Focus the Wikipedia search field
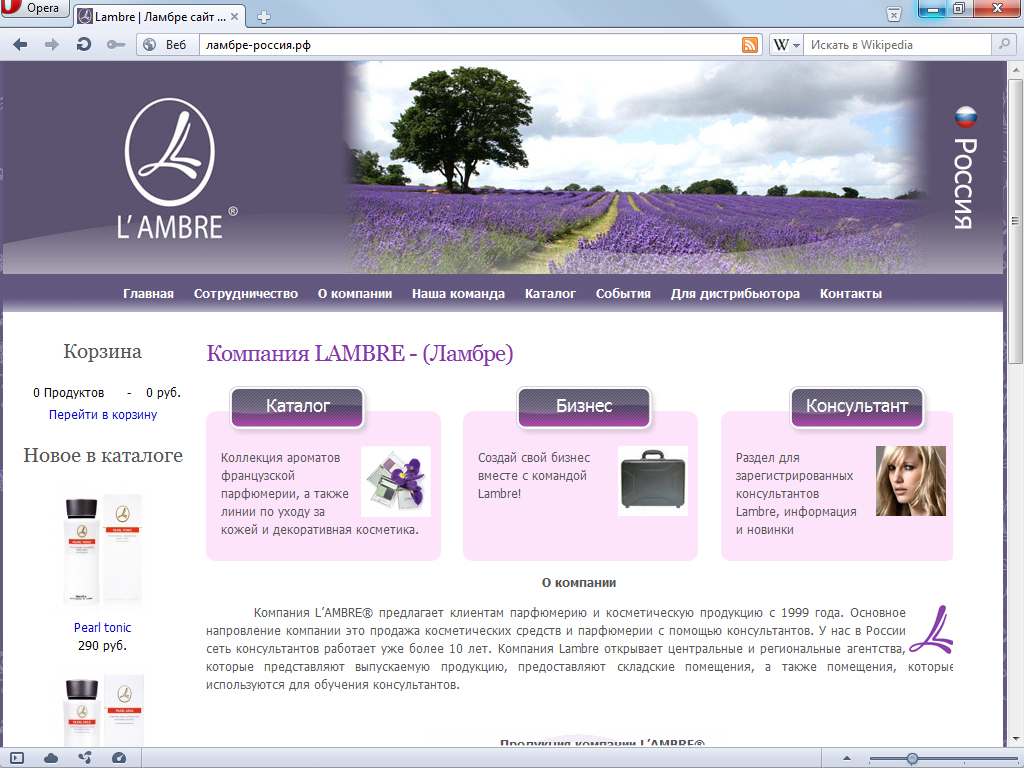 coord(898,45)
